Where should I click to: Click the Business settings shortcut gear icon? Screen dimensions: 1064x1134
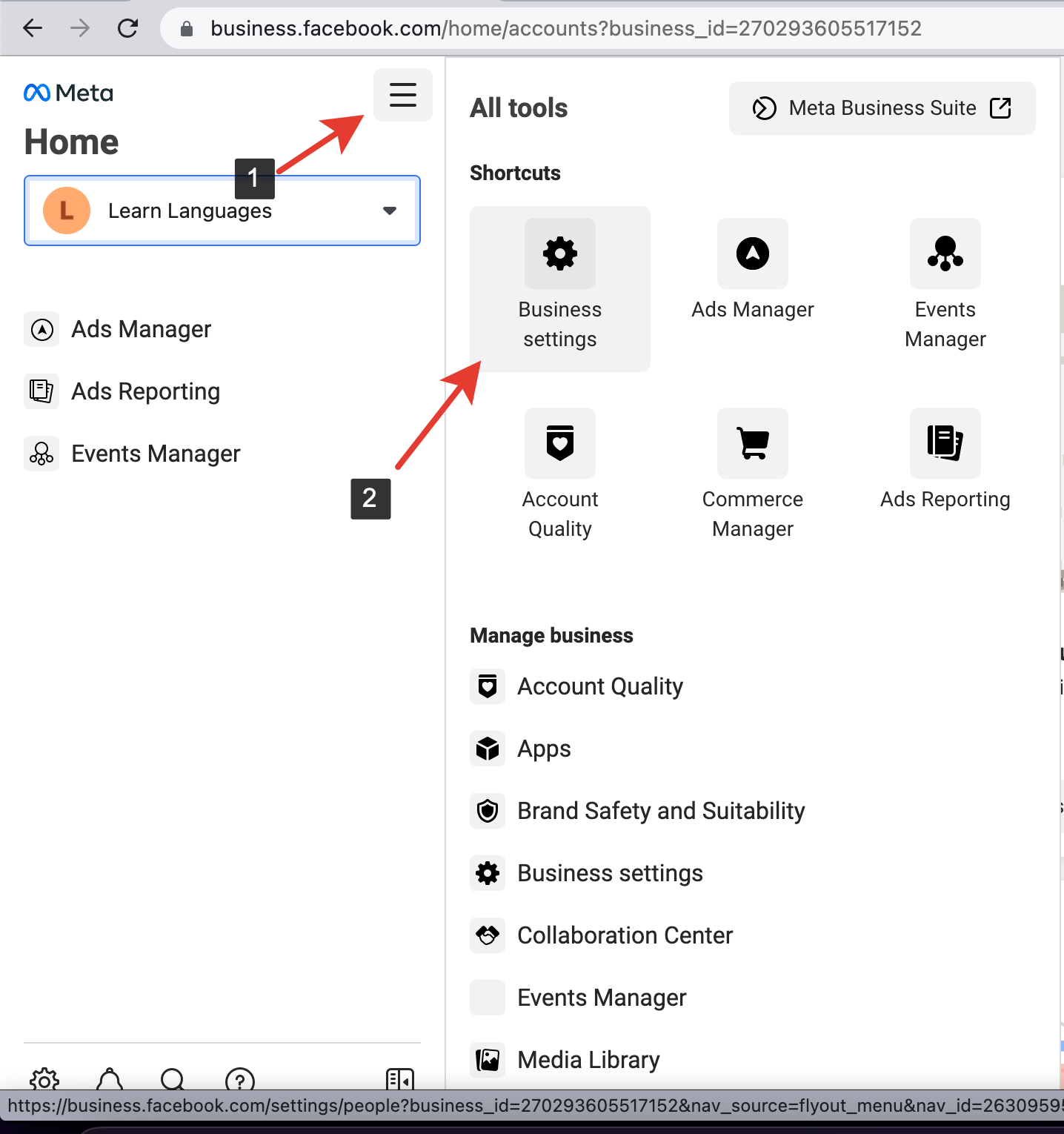tap(559, 254)
